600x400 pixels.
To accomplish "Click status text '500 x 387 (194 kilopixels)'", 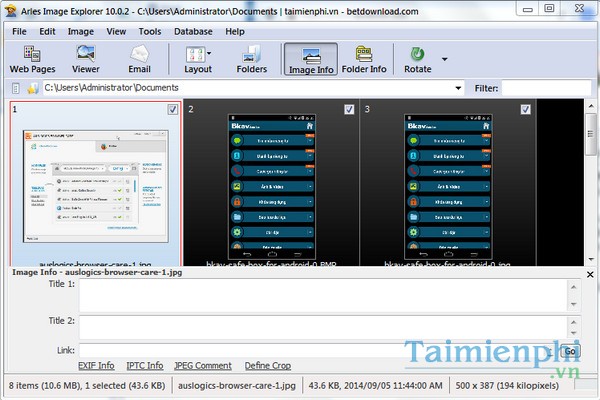I will [507, 386].
